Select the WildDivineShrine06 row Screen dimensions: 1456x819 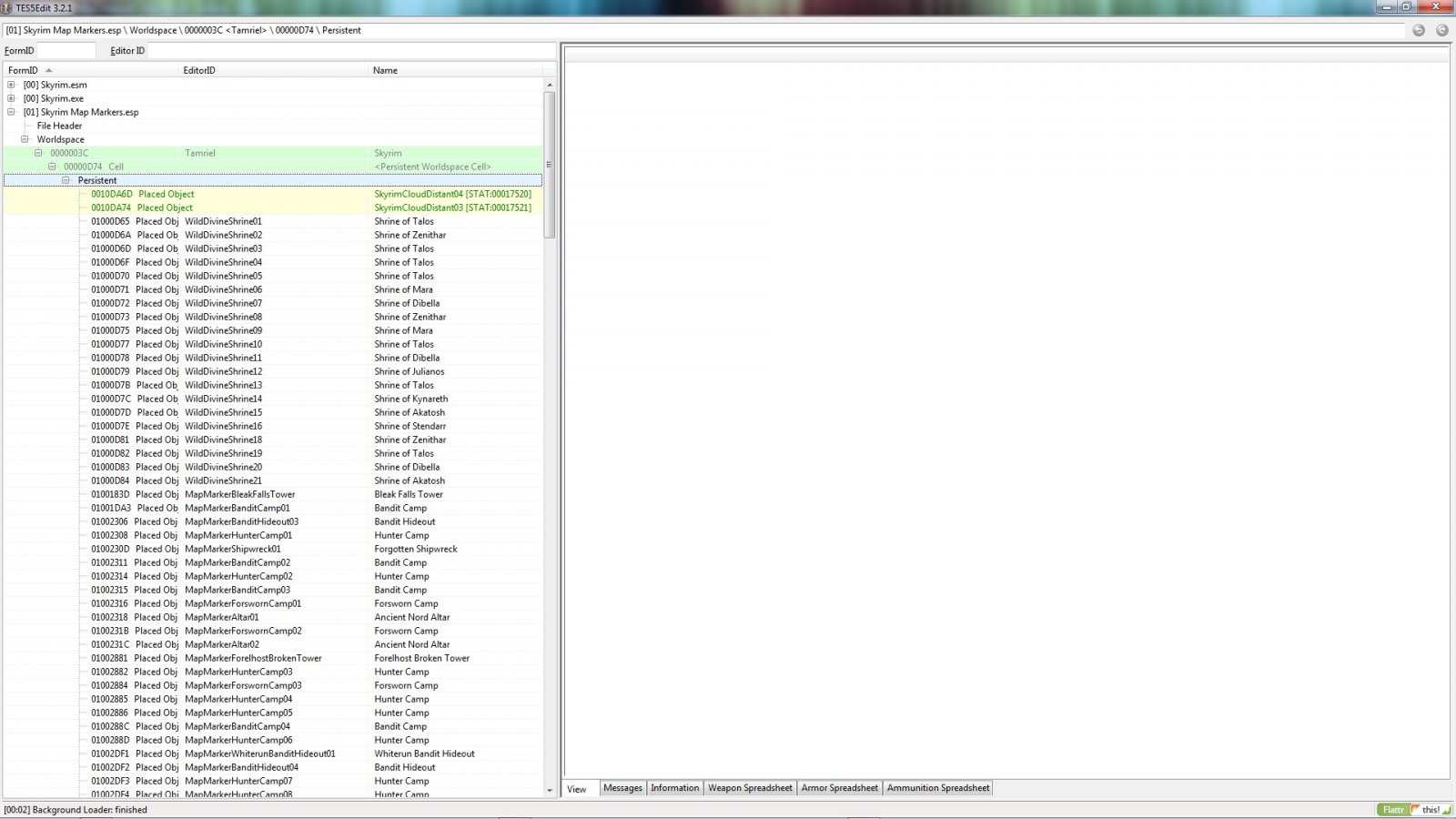tap(273, 289)
